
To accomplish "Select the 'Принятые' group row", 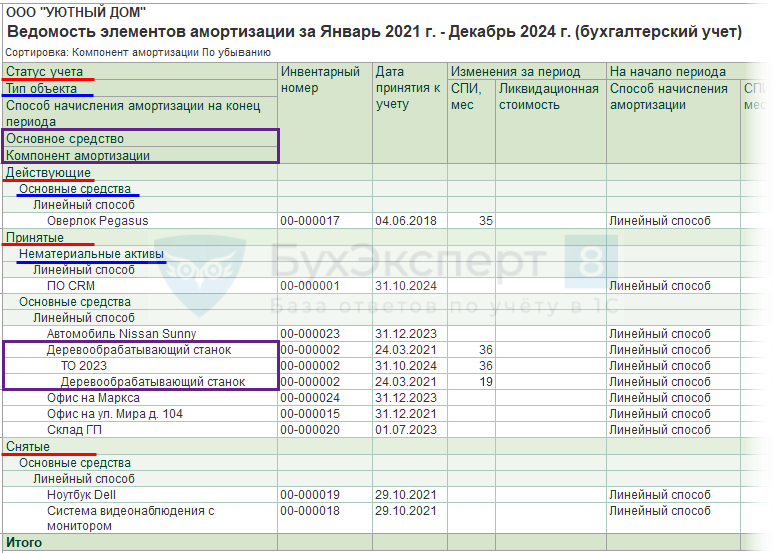I will click(x=140, y=237).
